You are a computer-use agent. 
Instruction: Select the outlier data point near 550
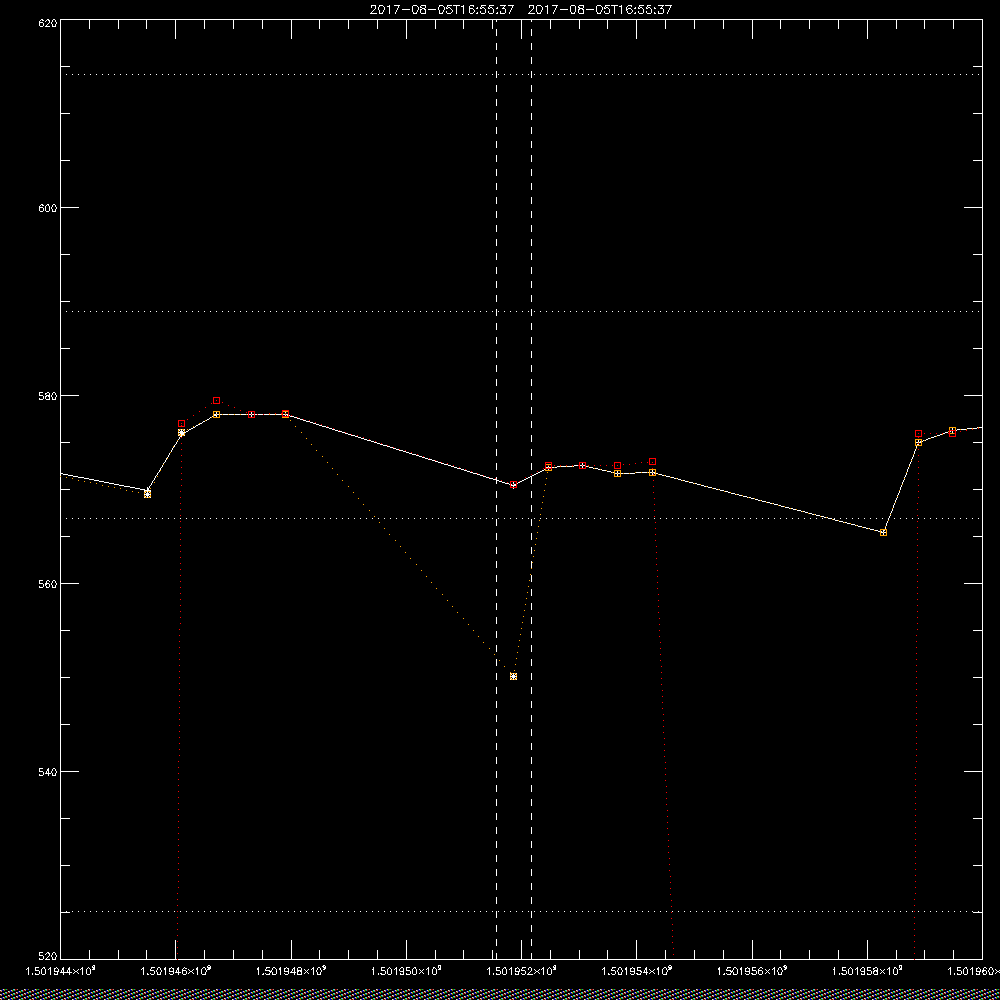pyautogui.click(x=513, y=677)
